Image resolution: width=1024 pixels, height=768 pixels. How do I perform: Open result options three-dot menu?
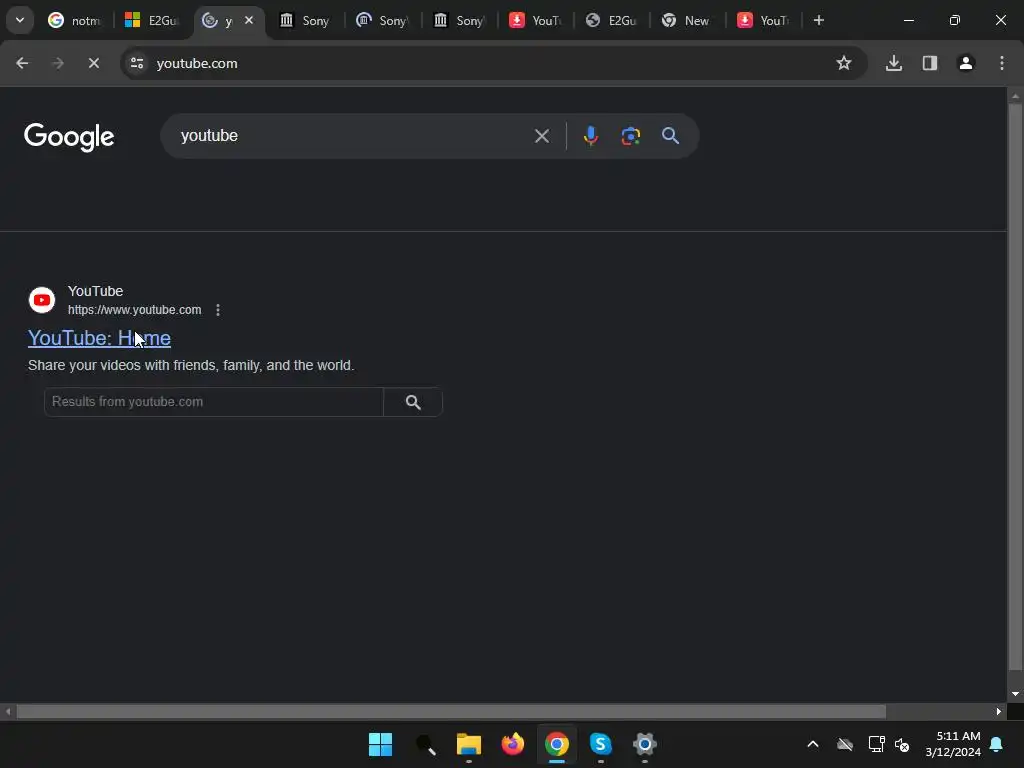click(218, 310)
